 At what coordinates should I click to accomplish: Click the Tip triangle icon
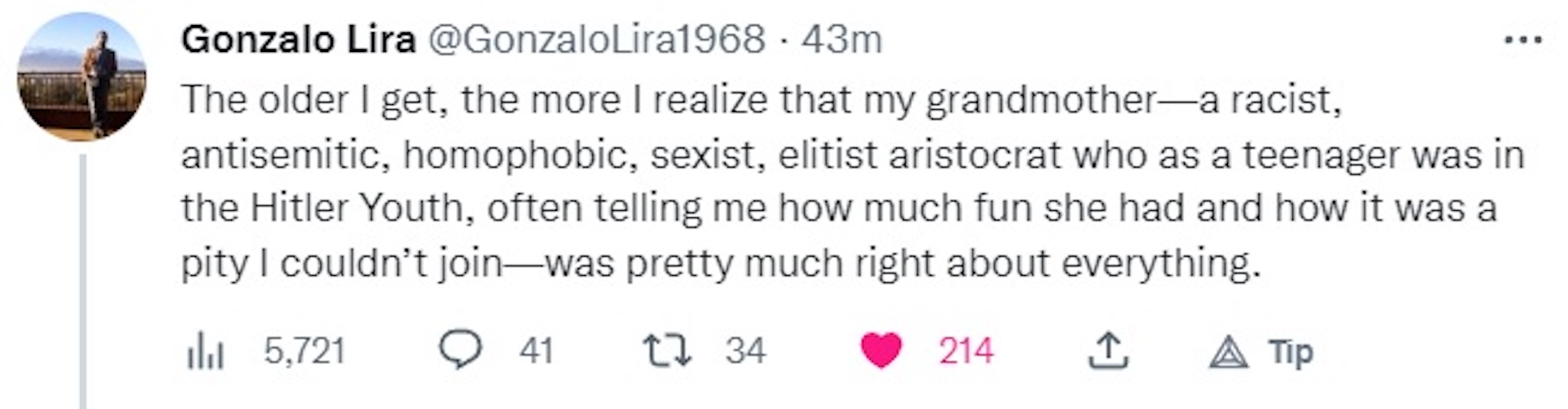click(x=1228, y=352)
